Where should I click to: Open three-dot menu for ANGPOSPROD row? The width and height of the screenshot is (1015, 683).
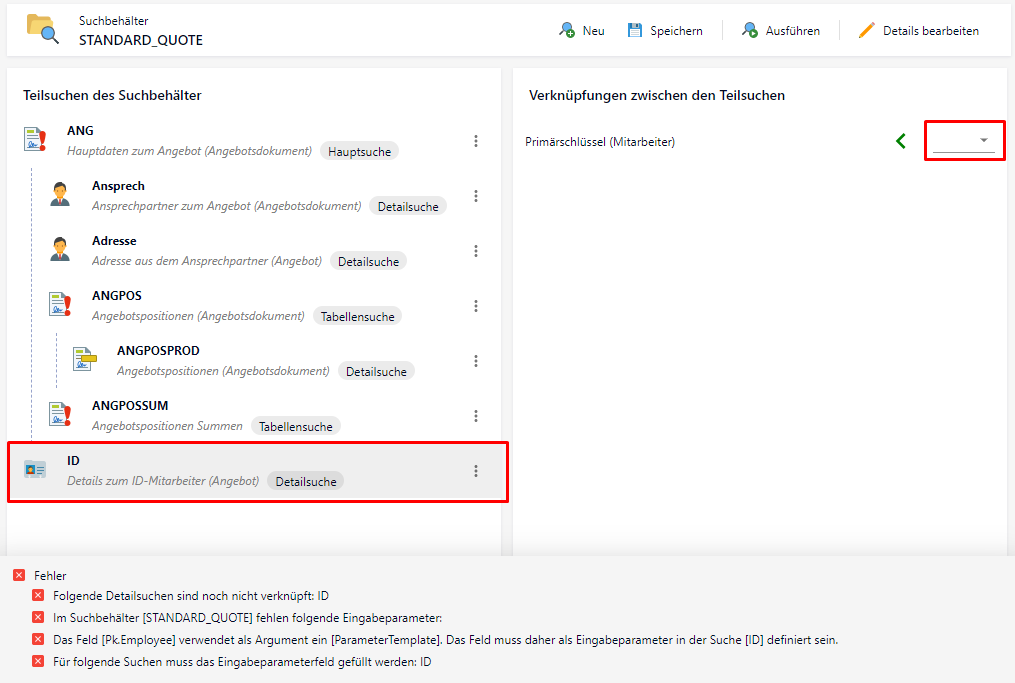tap(476, 361)
